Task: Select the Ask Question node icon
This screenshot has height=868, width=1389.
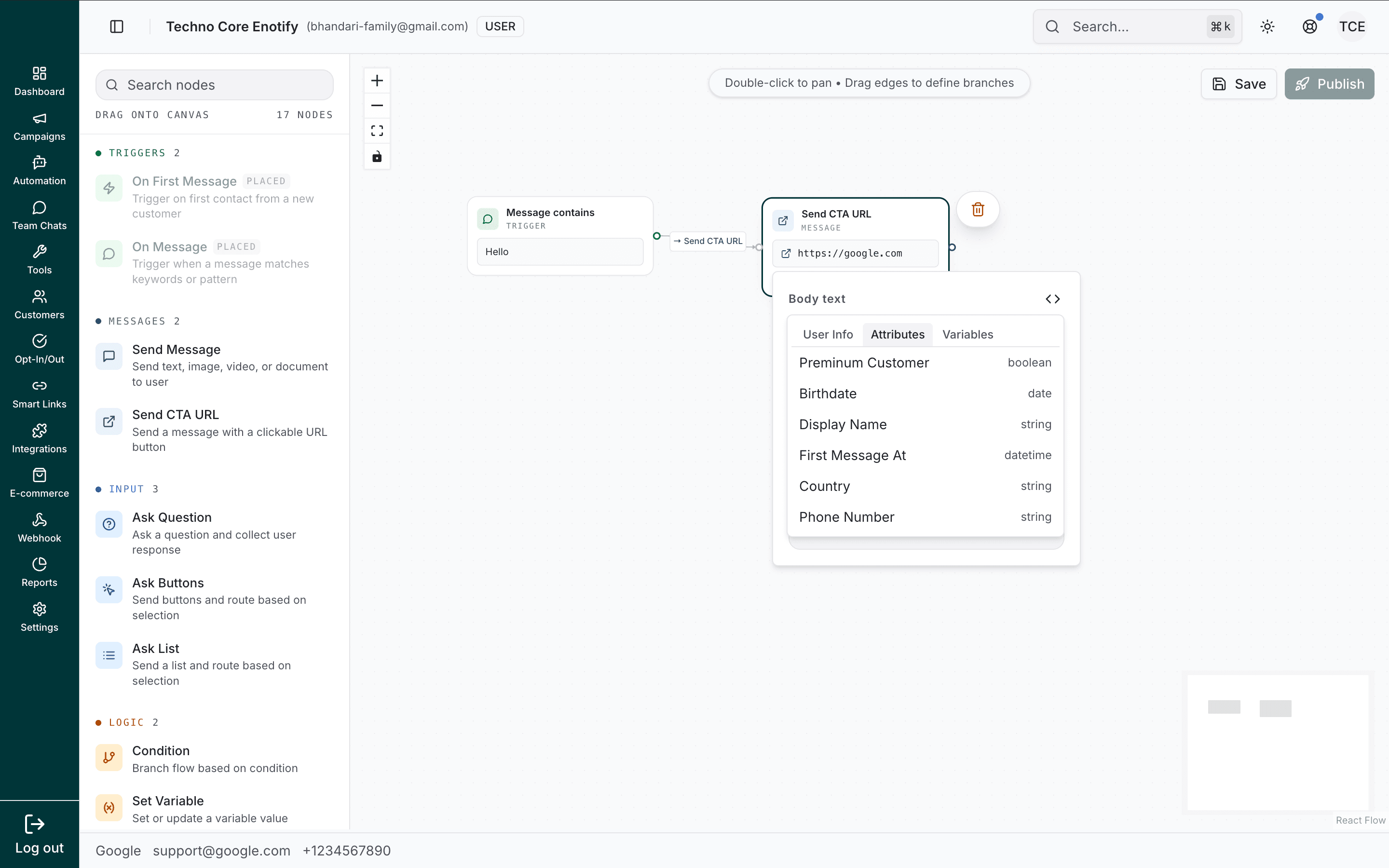Action: tap(109, 524)
